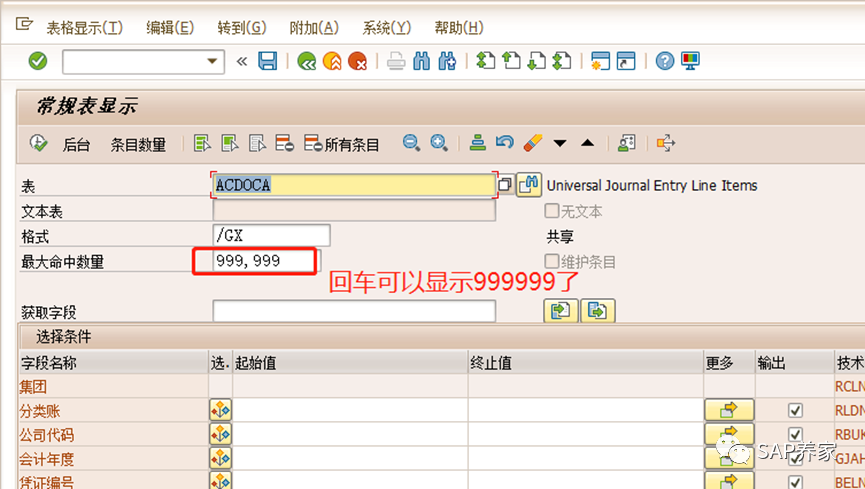Viewport: 865px width, 489px height.
Task: Click the zoom in magnifier icon
Action: tap(439, 143)
